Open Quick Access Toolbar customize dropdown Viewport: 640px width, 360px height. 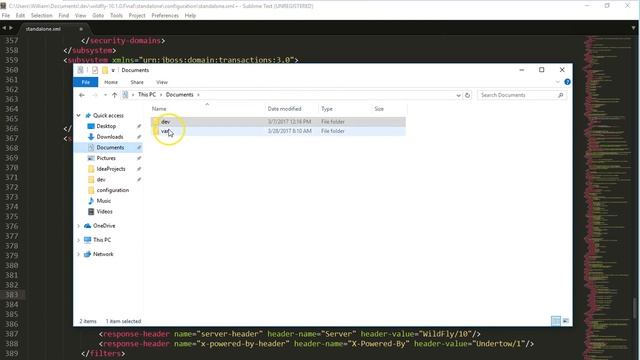pyautogui.click(x=113, y=71)
